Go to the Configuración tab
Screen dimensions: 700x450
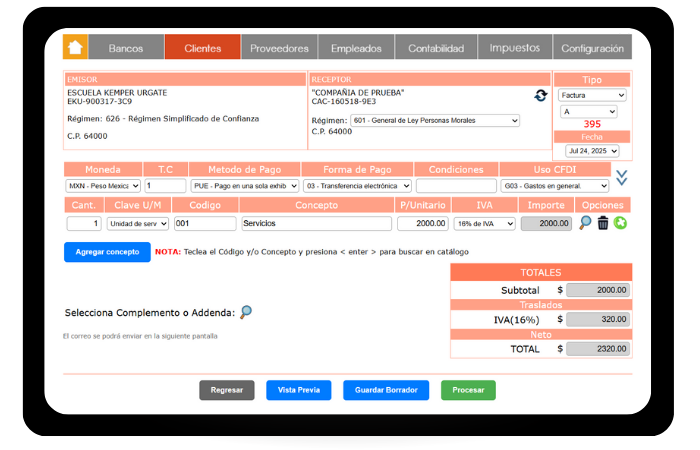tap(592, 48)
